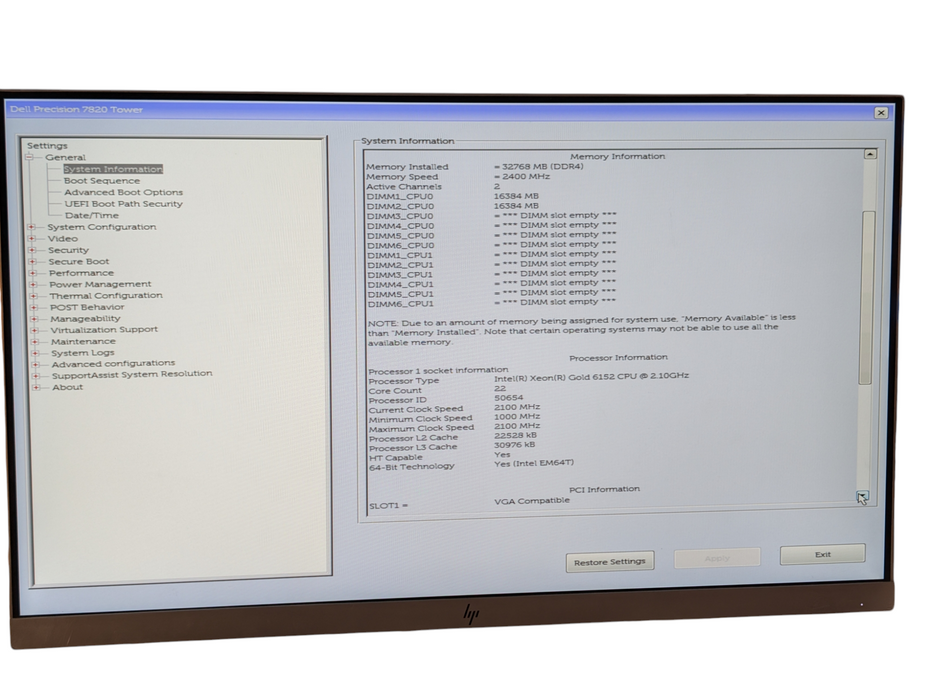Click the DIMM2_CPU0 row label
930x700 pixels.
pyautogui.click(x=400, y=206)
